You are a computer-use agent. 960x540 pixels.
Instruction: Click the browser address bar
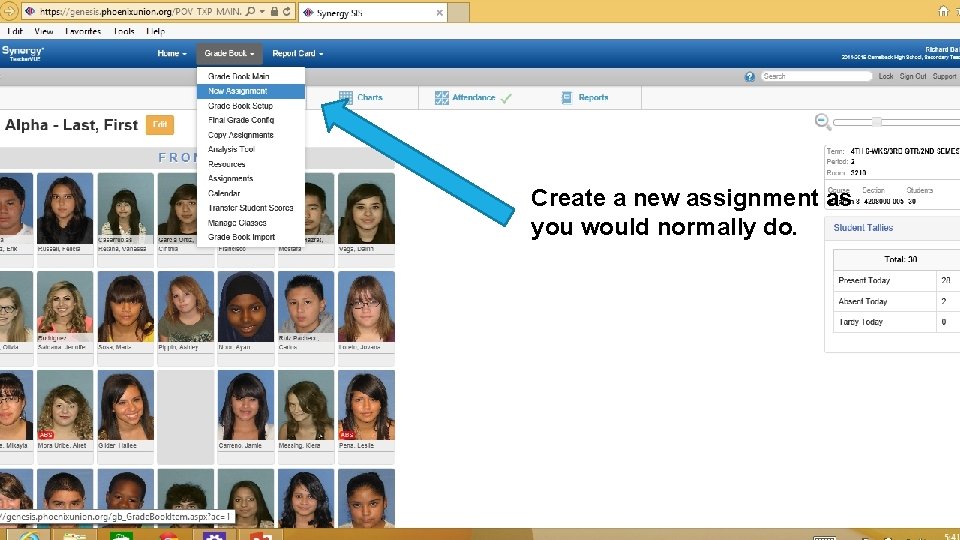pos(138,12)
